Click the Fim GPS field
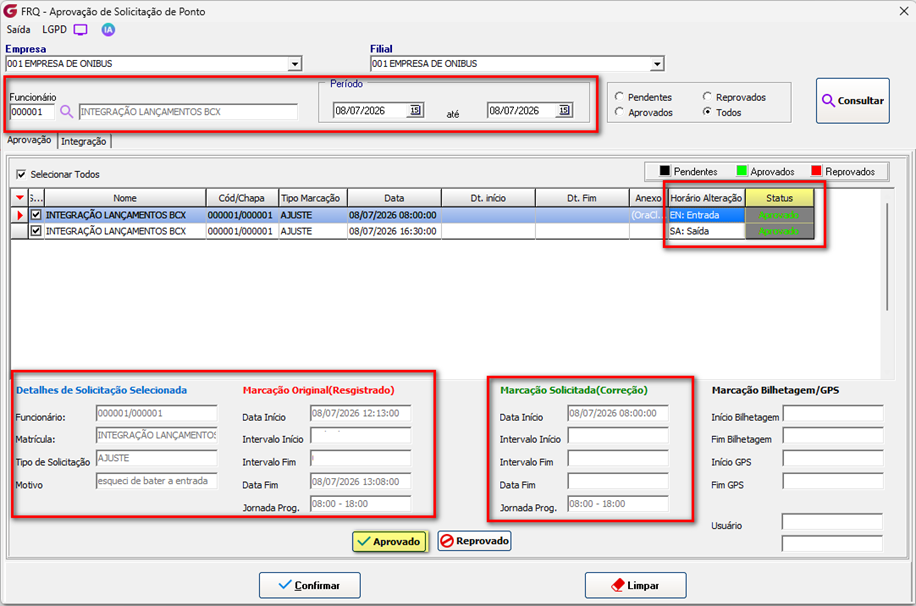916x606 pixels. (833, 482)
